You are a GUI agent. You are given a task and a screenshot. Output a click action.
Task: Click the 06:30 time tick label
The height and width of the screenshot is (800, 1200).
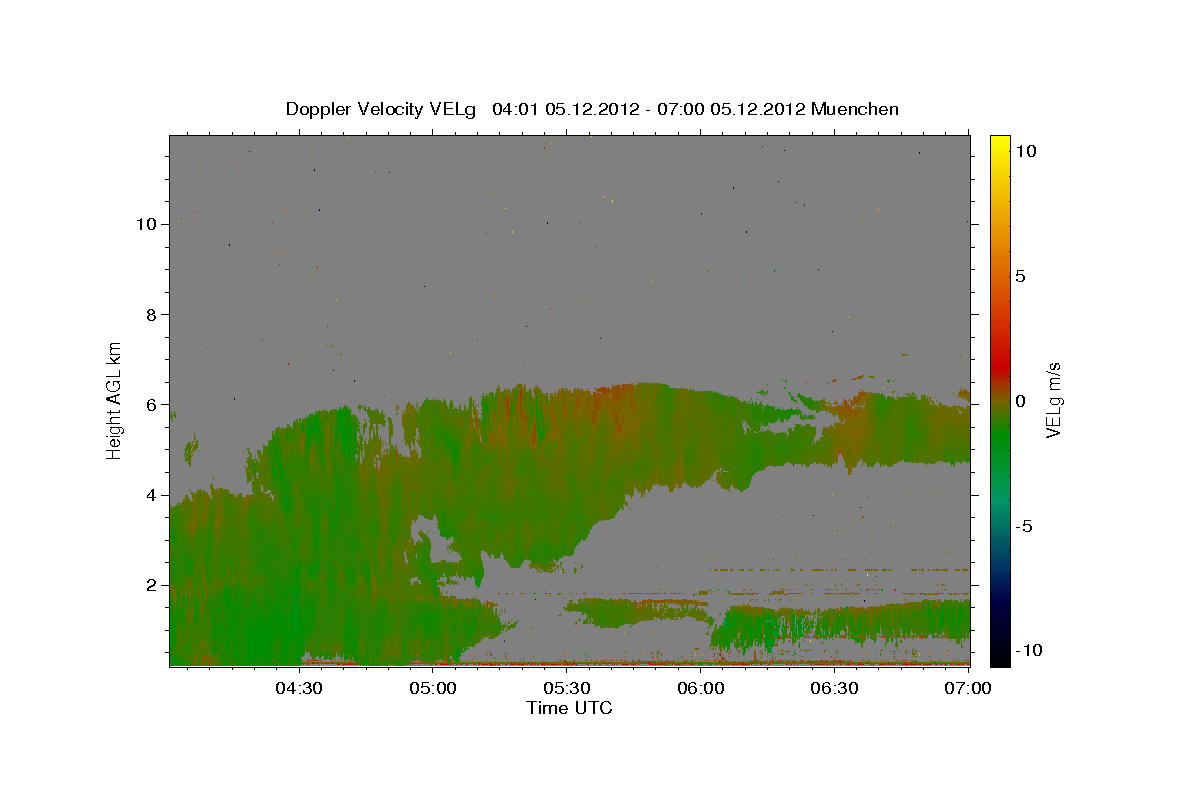click(835, 688)
